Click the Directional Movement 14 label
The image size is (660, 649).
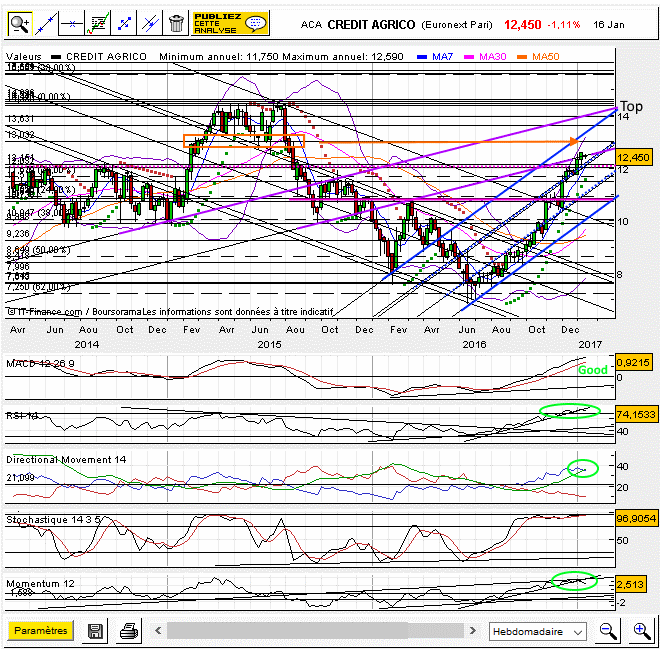tap(66, 460)
